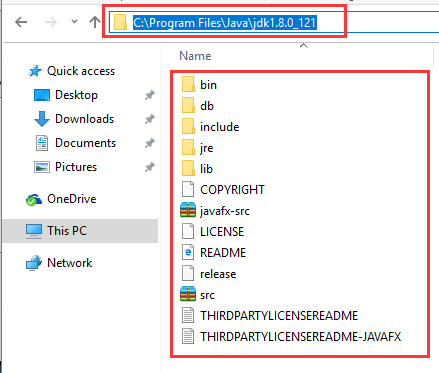Open Pictures in the sidebar

[x=76, y=167]
